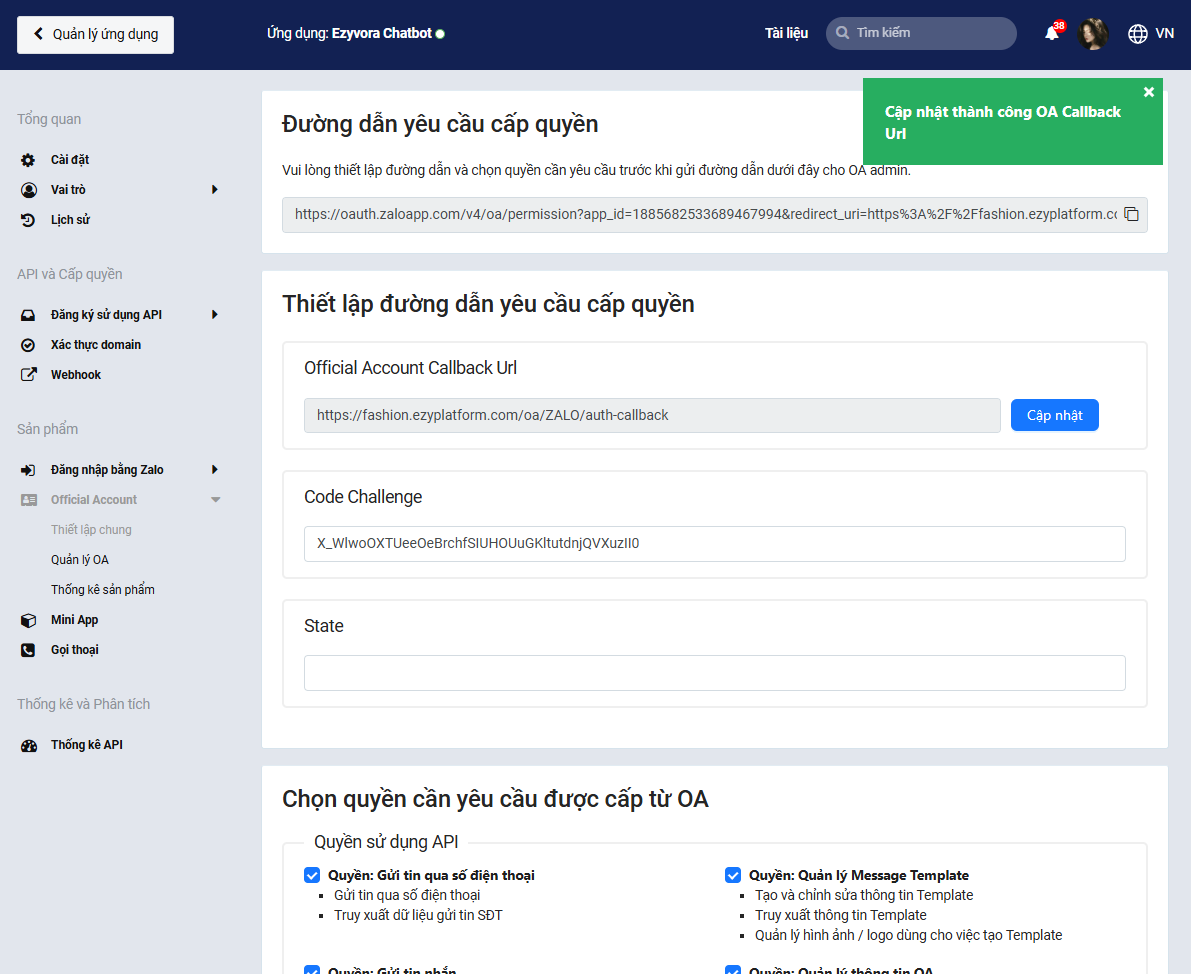
Task: Click the Vai trò user icon
Action: tap(28, 190)
